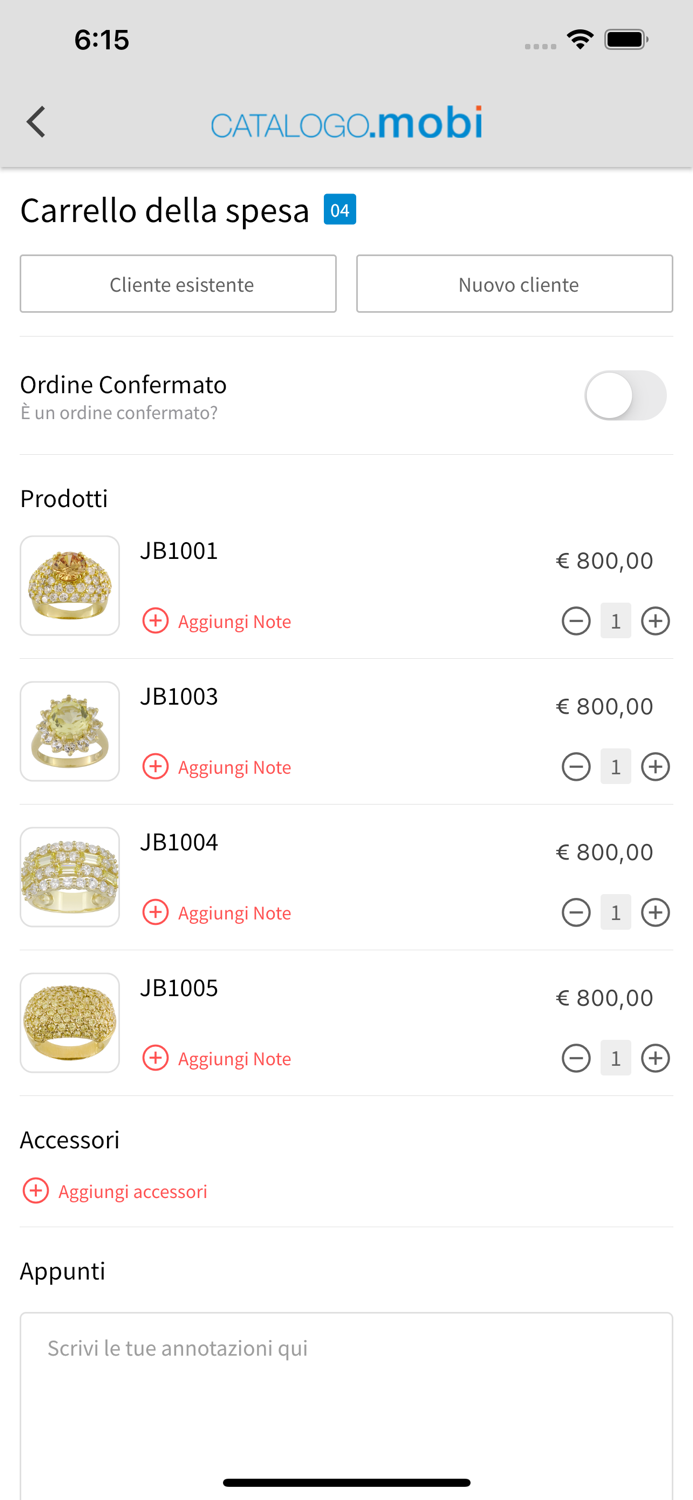Click the cart item count badge 04
Viewport: 693px width, 1500px height.
click(x=339, y=210)
